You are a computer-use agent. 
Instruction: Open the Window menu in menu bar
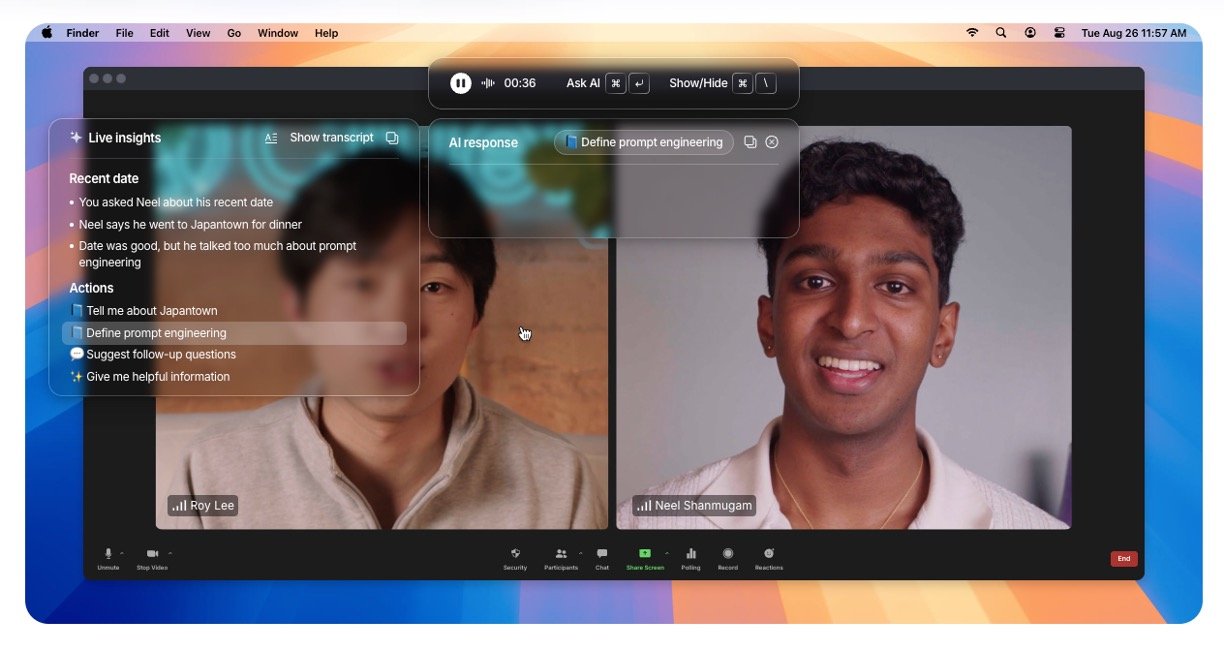pos(278,33)
